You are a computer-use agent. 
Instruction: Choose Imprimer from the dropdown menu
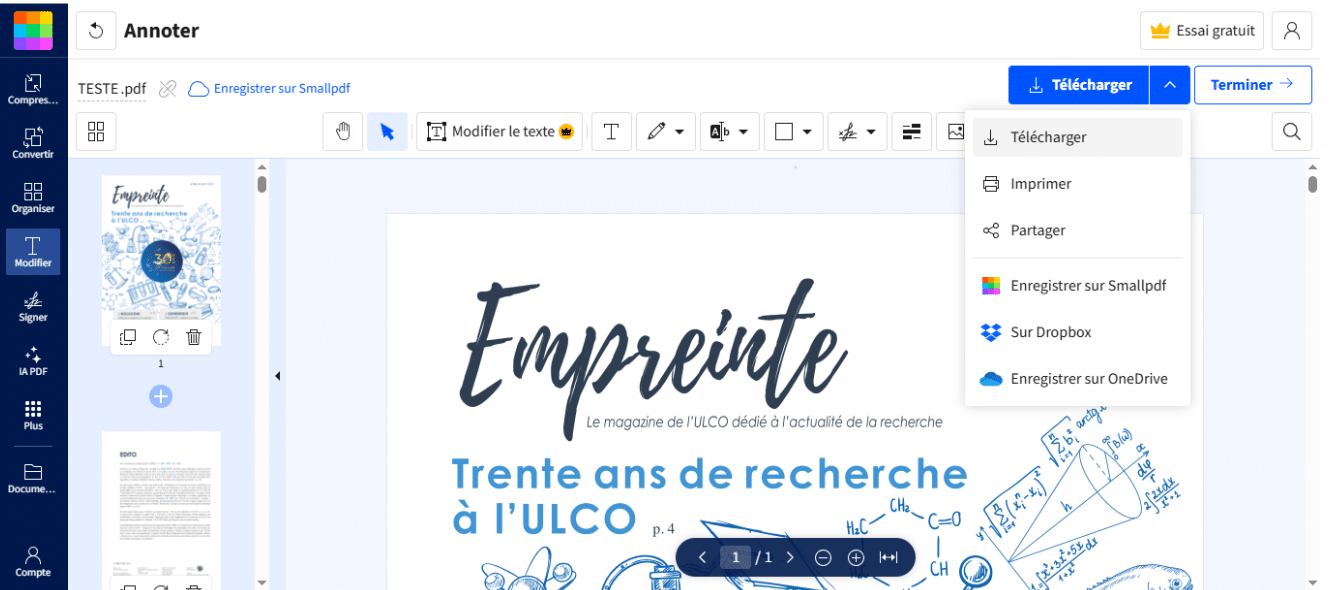coord(1040,184)
